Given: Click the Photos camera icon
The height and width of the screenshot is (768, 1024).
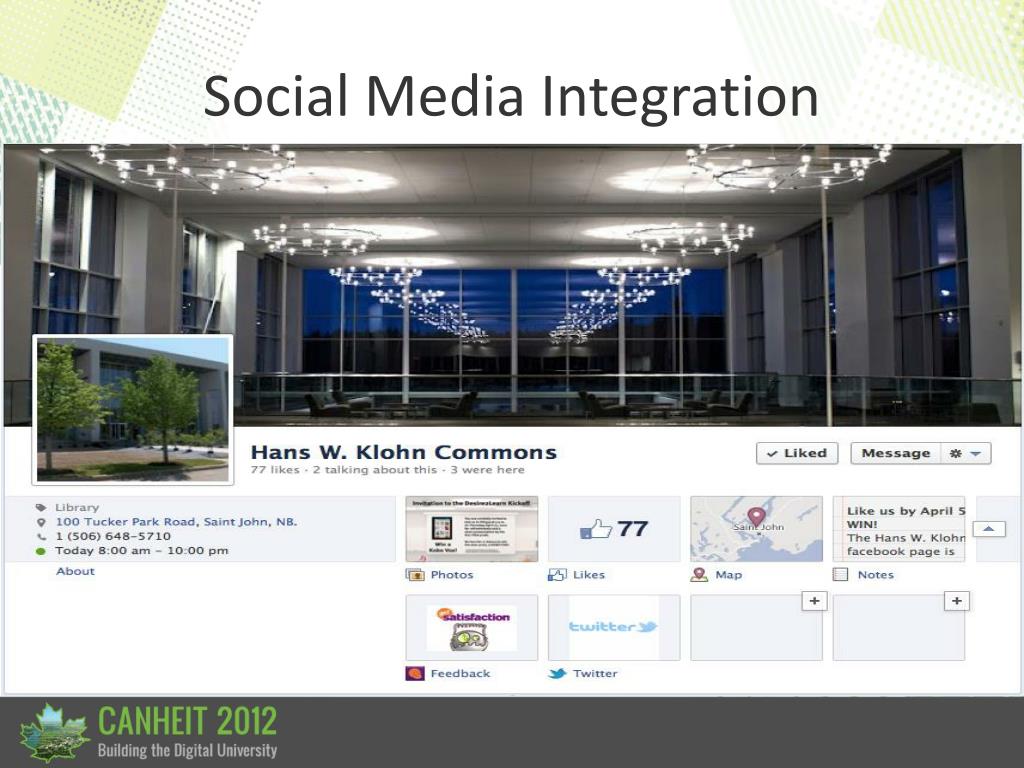Looking at the screenshot, I should pyautogui.click(x=415, y=575).
